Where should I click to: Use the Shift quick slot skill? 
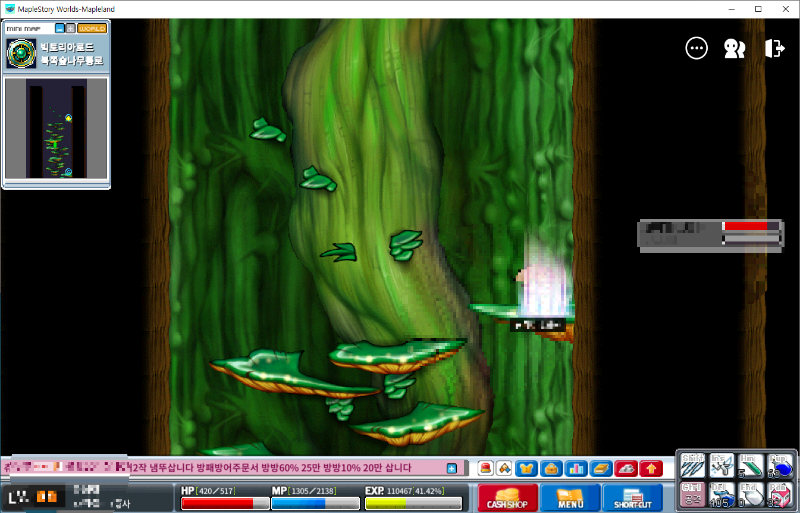pyautogui.click(x=693, y=466)
